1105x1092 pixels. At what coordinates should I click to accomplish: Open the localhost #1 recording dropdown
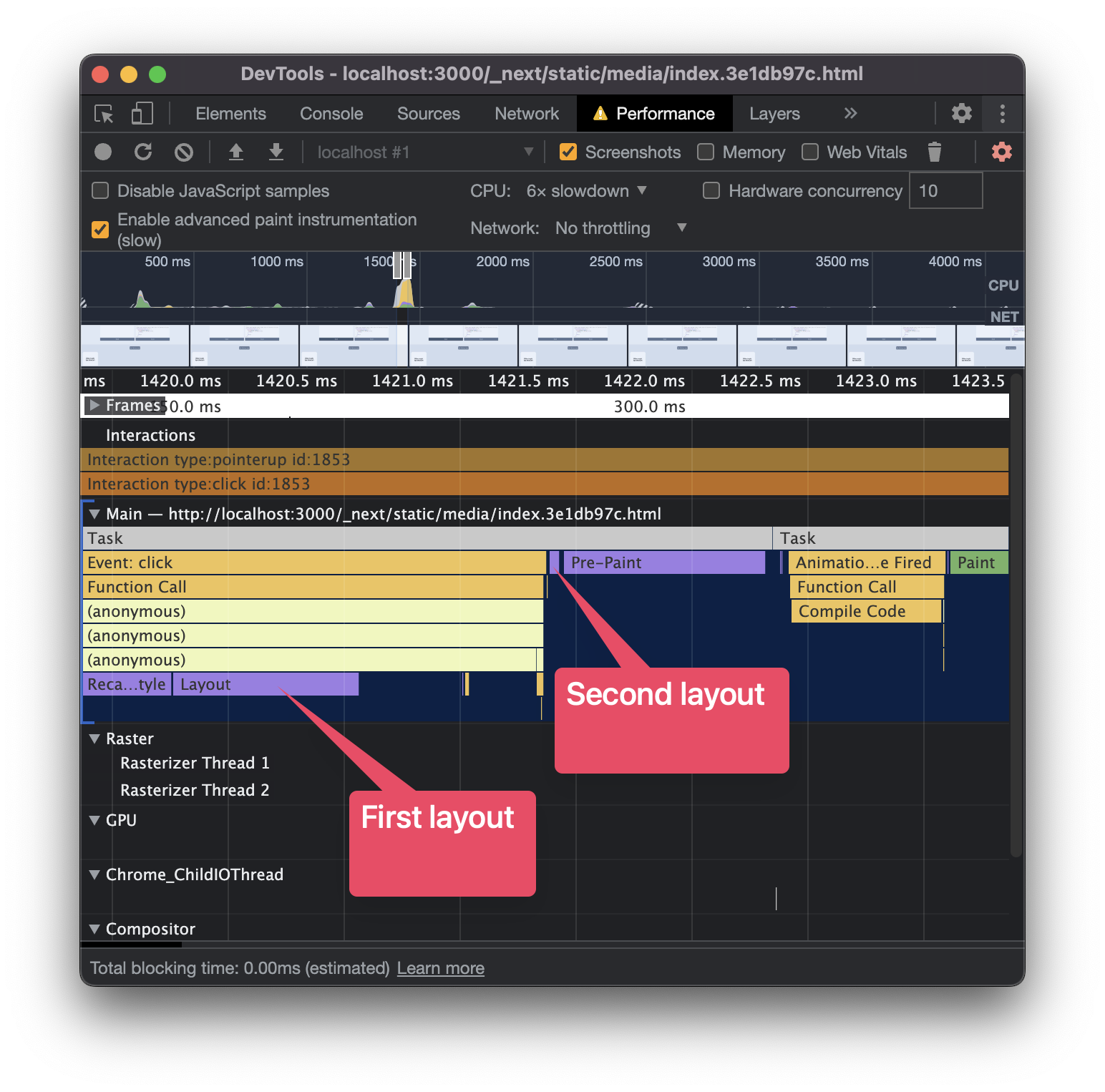pyautogui.click(x=425, y=152)
